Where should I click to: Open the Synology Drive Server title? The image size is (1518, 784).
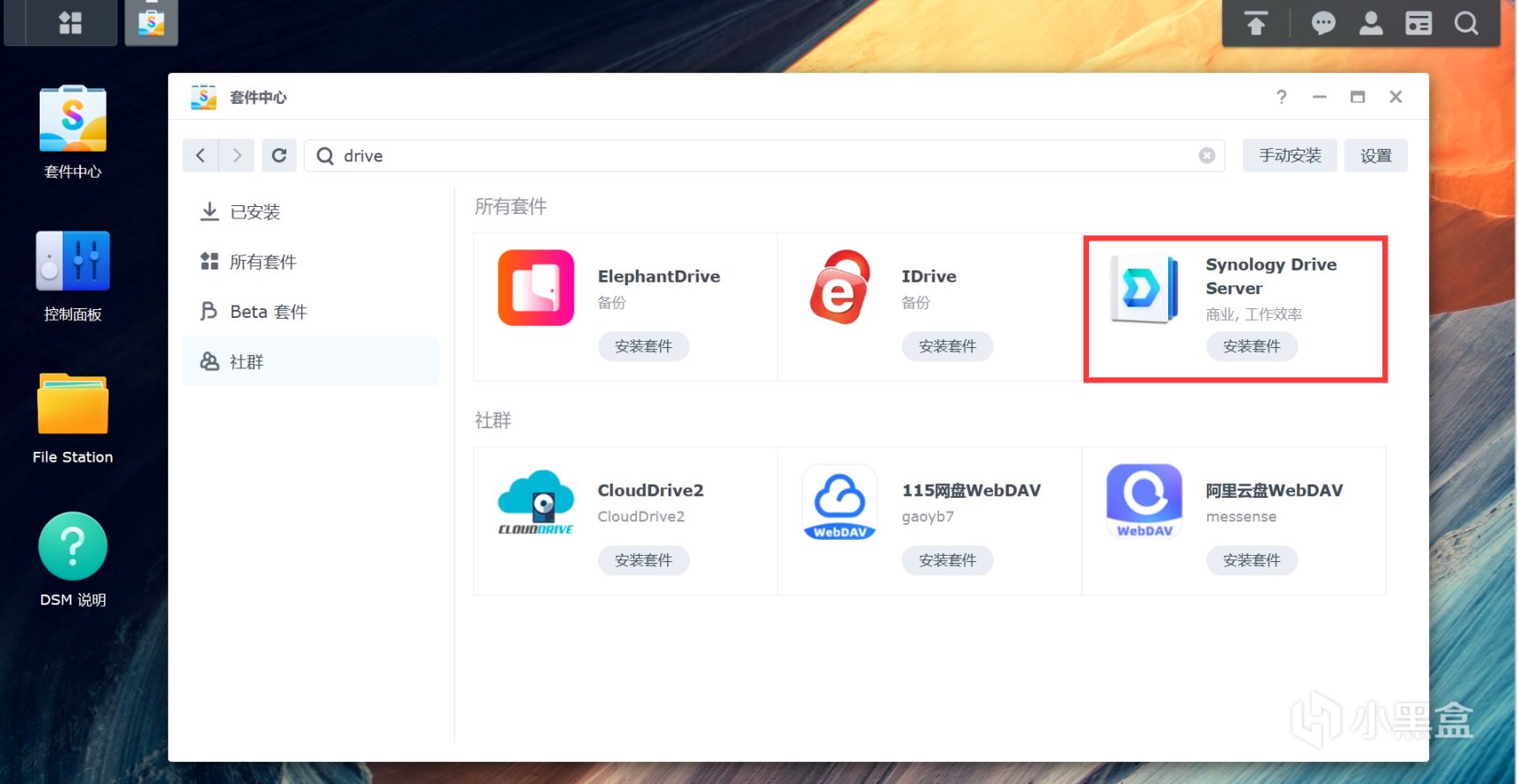(x=1271, y=277)
